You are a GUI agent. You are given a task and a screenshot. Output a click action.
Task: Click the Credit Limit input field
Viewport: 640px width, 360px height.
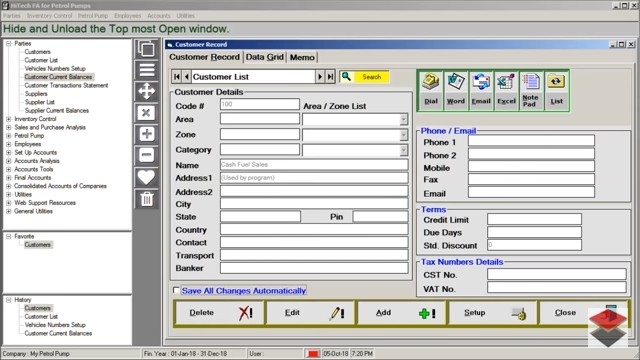click(x=534, y=219)
